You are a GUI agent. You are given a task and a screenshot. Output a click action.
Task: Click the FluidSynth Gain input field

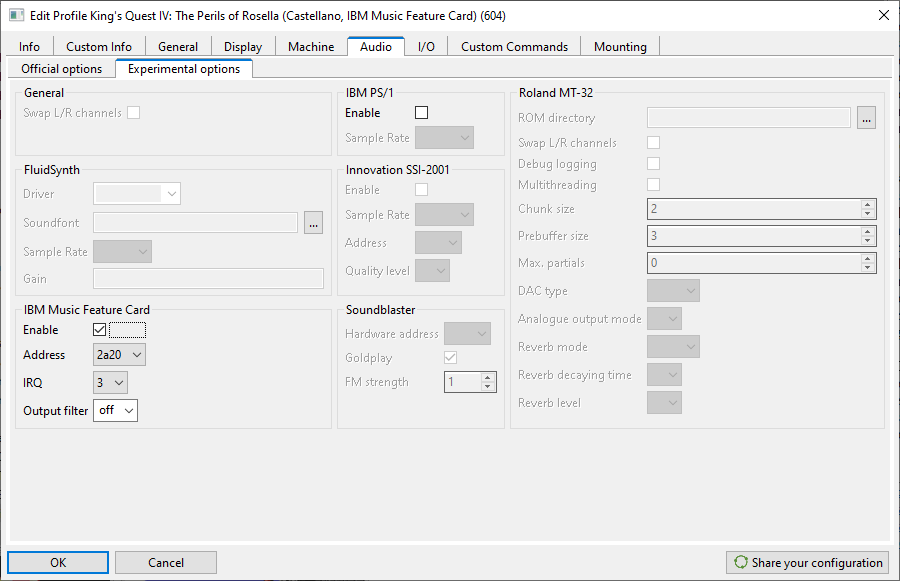(208, 279)
